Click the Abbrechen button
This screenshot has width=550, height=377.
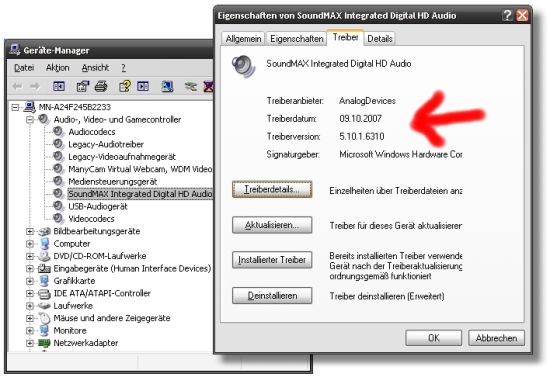point(496,338)
